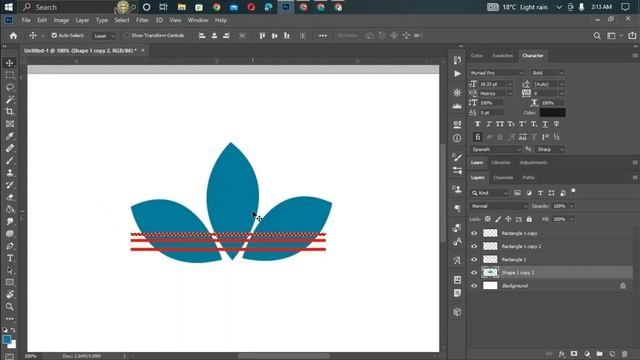Viewport: 640px width, 360px height.
Task: Click the add layer mask icon
Action: 574,353
